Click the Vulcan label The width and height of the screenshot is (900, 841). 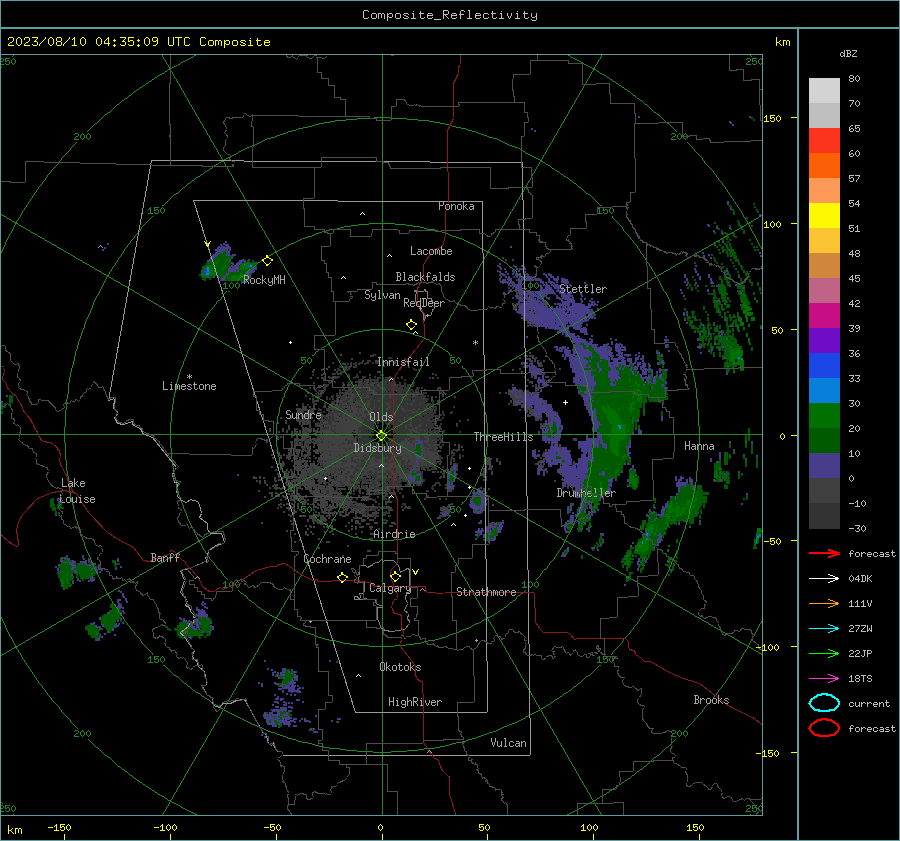tap(509, 743)
